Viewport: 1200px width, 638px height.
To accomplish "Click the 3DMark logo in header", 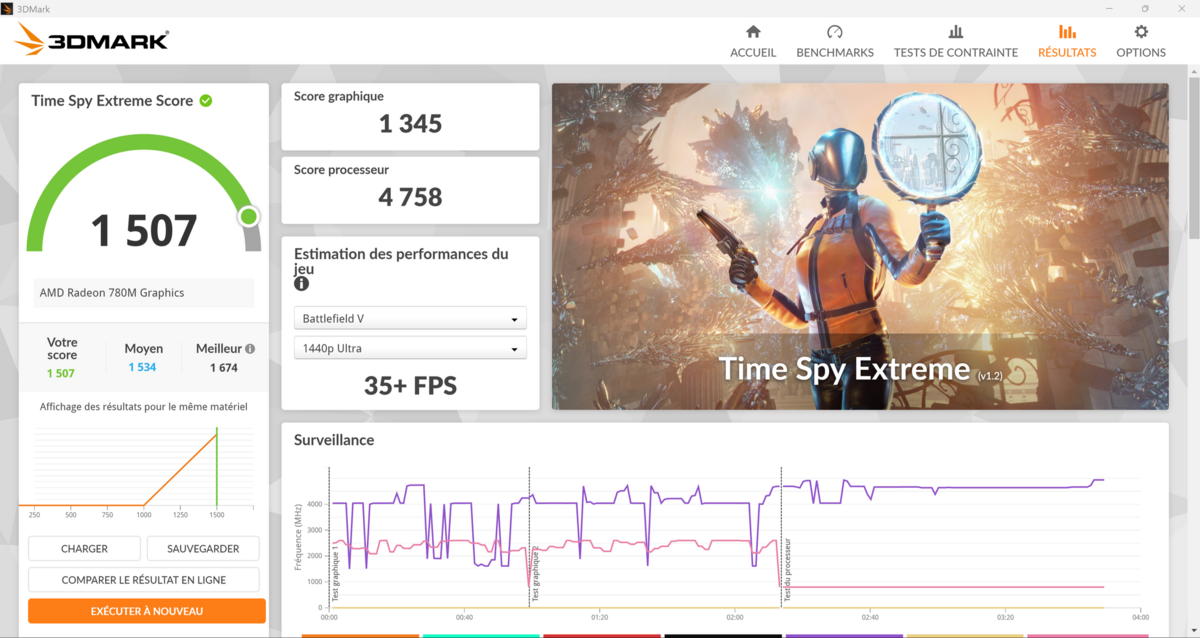I will (x=93, y=40).
